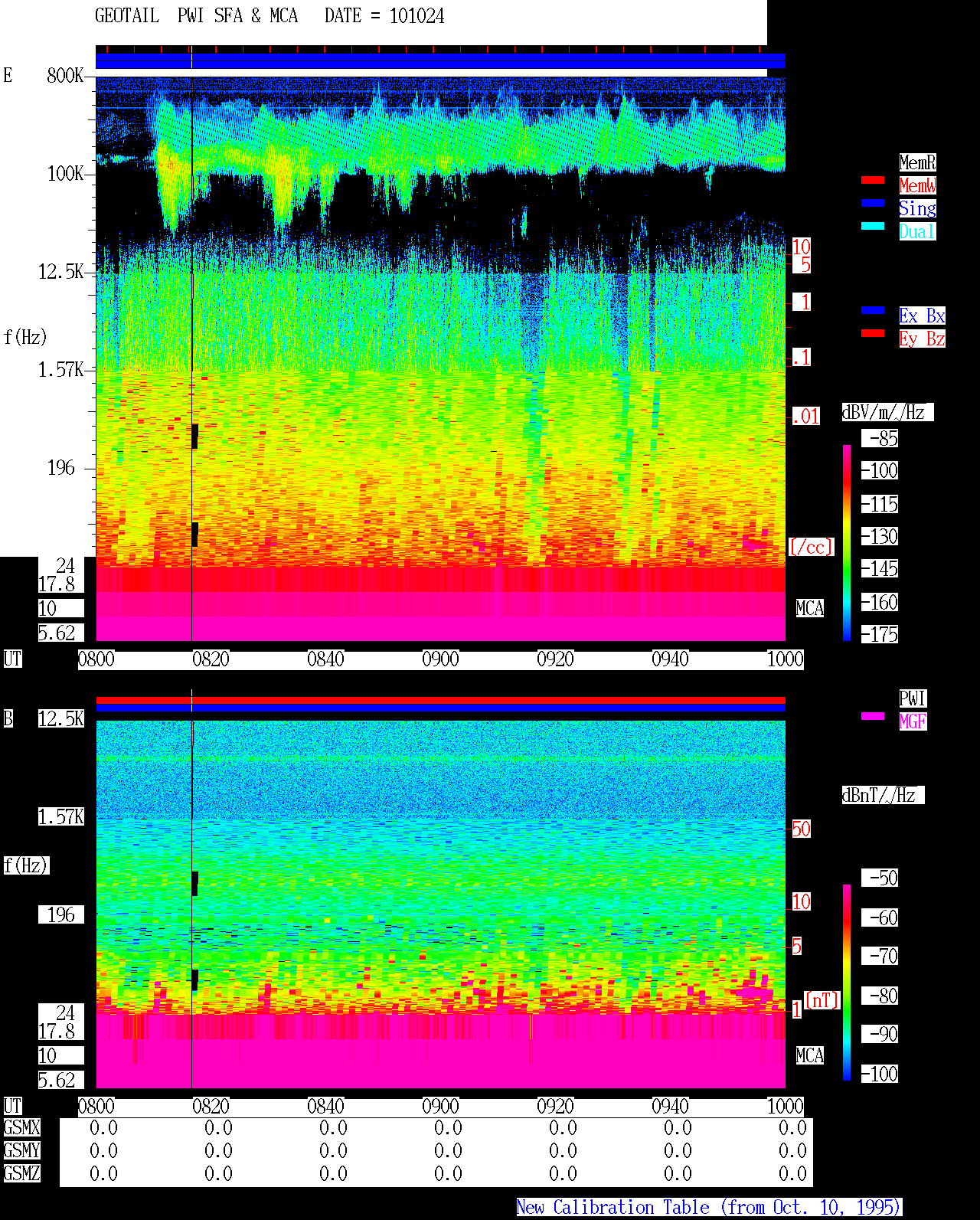Click the Dual legend label
This screenshot has width=980, height=1220.
917,231
